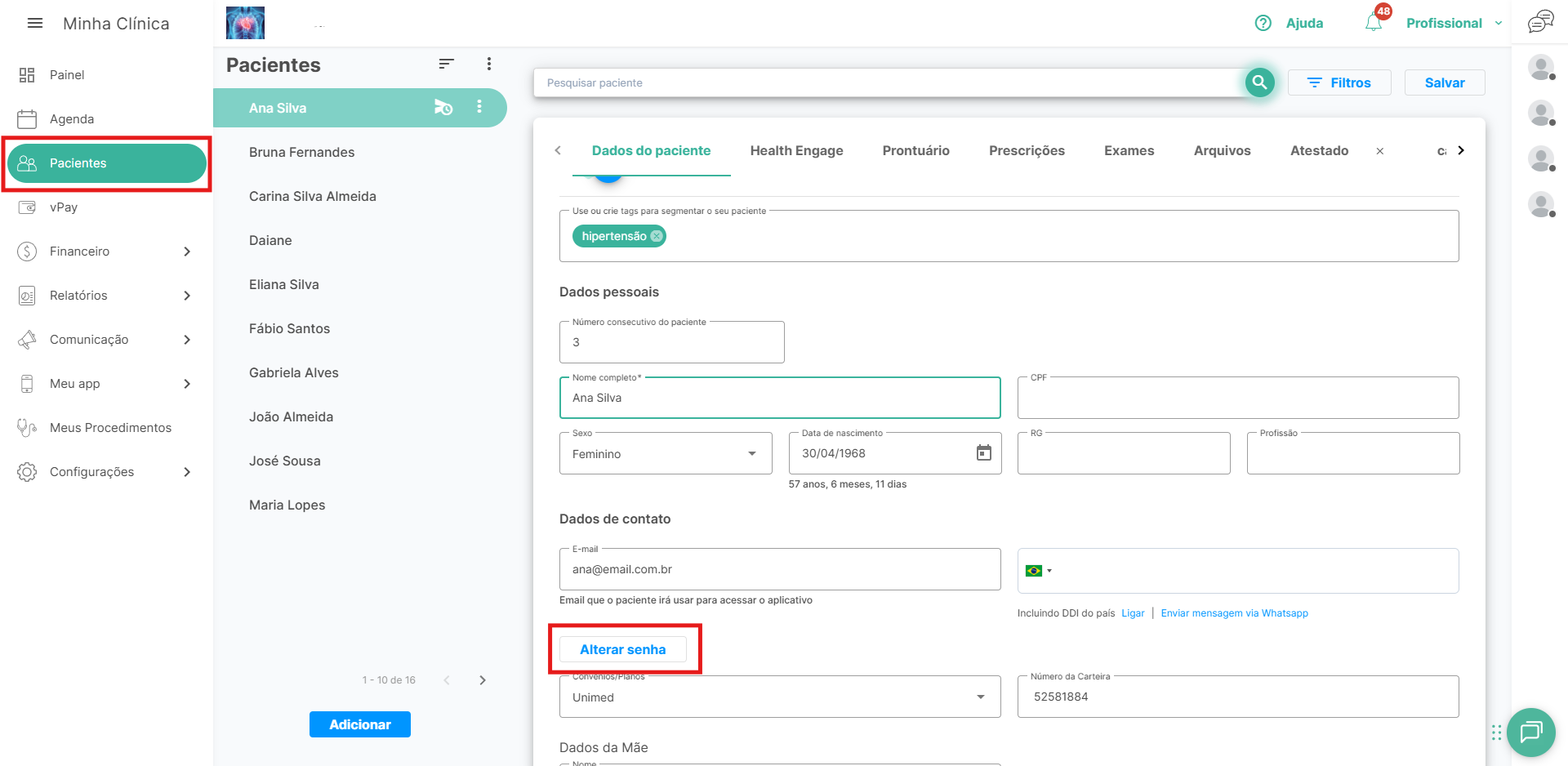Click the Alterar senha button

pos(622,649)
